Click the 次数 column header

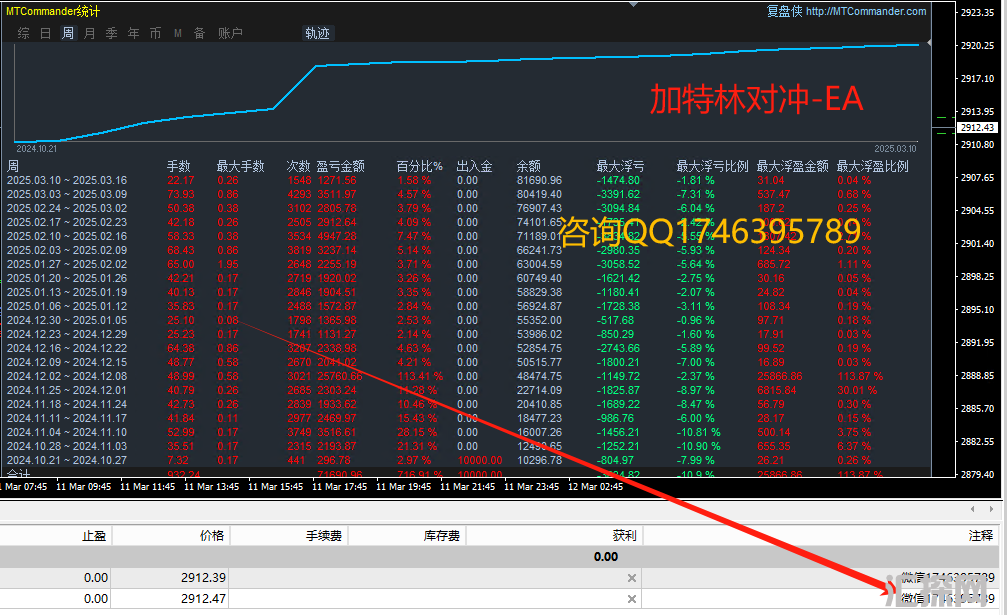pyautogui.click(x=298, y=166)
